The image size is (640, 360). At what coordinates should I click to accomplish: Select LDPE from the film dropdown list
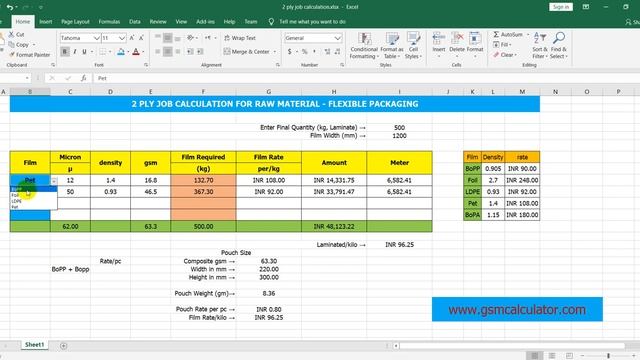click(x=33, y=201)
